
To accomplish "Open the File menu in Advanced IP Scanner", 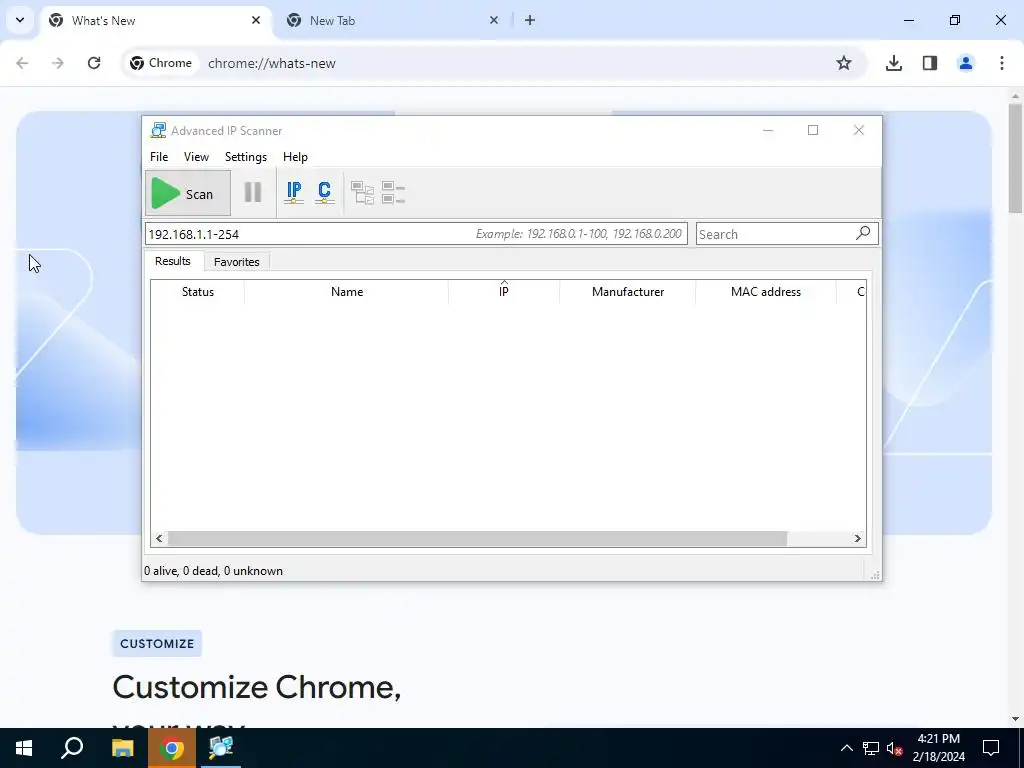I will [x=159, y=157].
